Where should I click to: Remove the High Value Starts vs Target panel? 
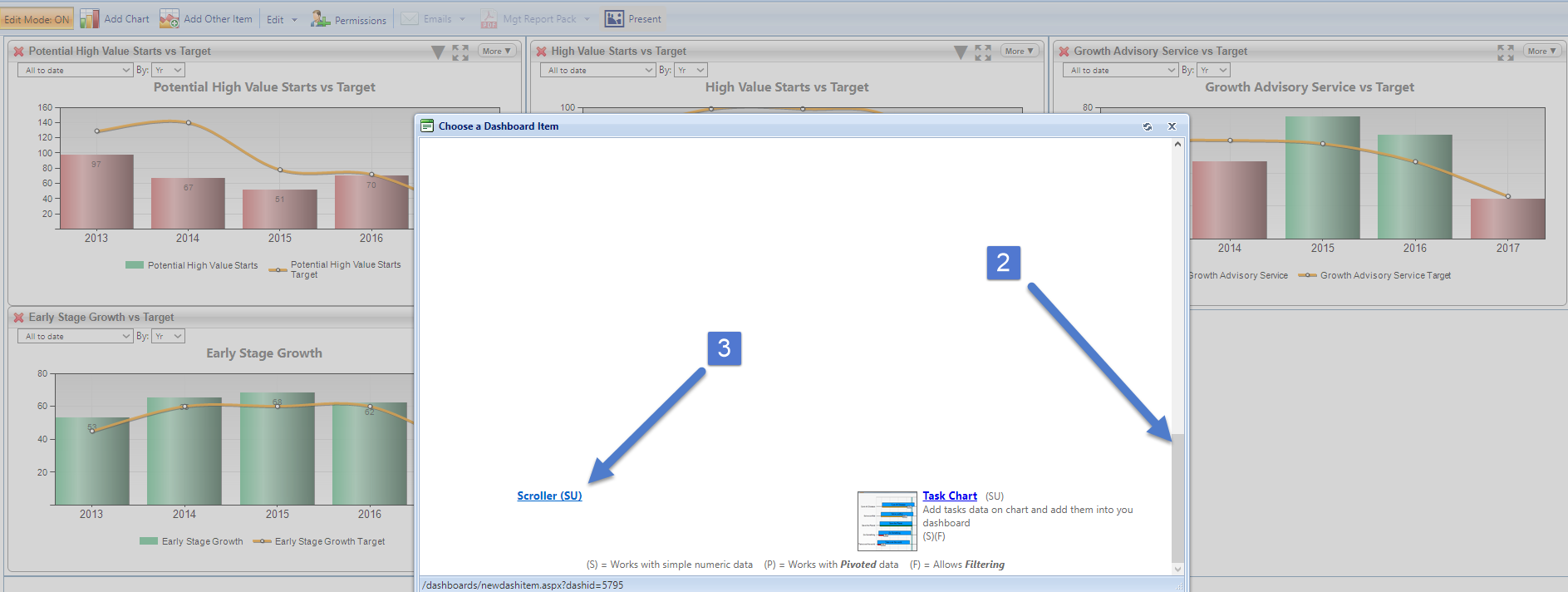[x=541, y=52]
